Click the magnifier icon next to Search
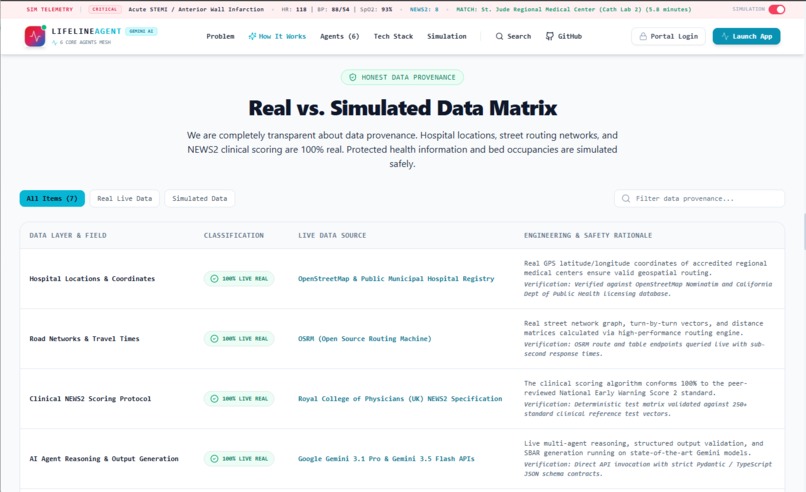The image size is (806, 492). point(499,37)
